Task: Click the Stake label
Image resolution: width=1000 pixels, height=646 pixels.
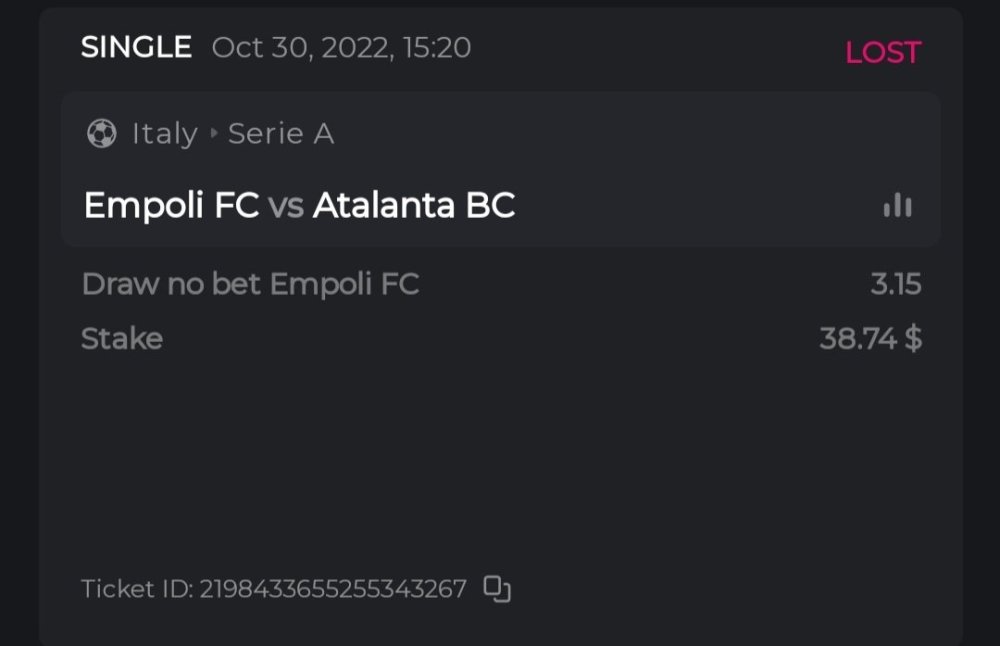Action: pos(121,338)
